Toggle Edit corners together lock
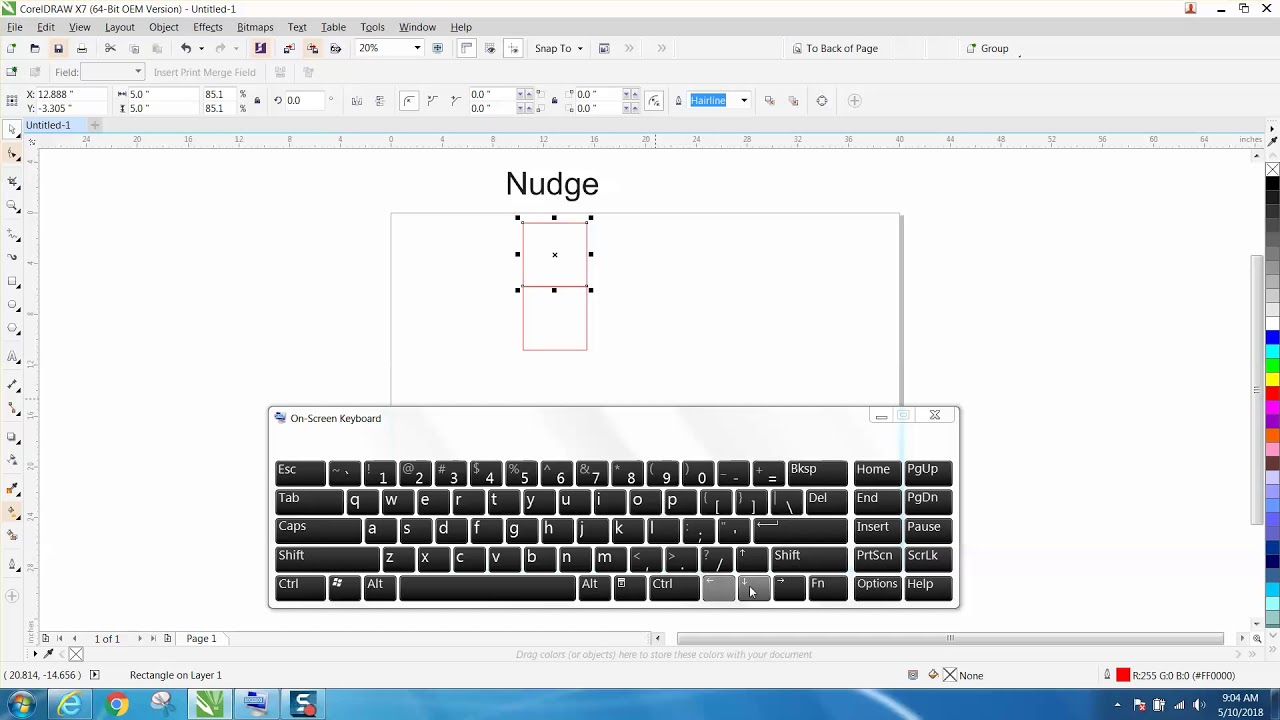 click(x=554, y=100)
